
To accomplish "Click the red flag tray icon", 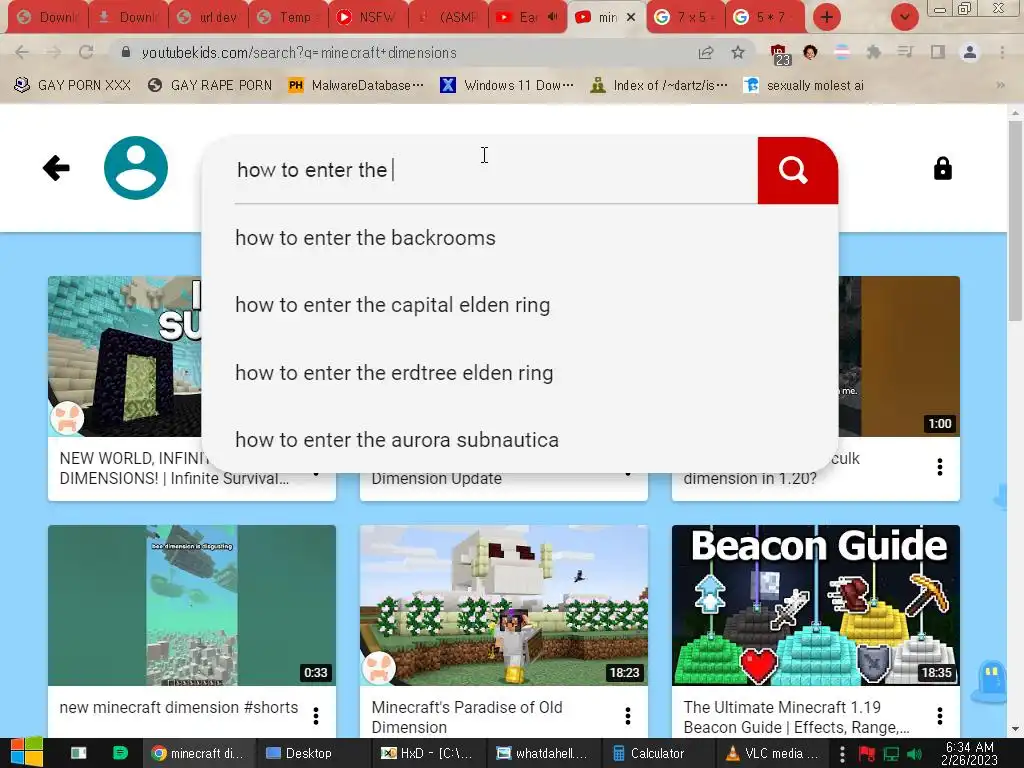I will pyautogui.click(x=867, y=754).
